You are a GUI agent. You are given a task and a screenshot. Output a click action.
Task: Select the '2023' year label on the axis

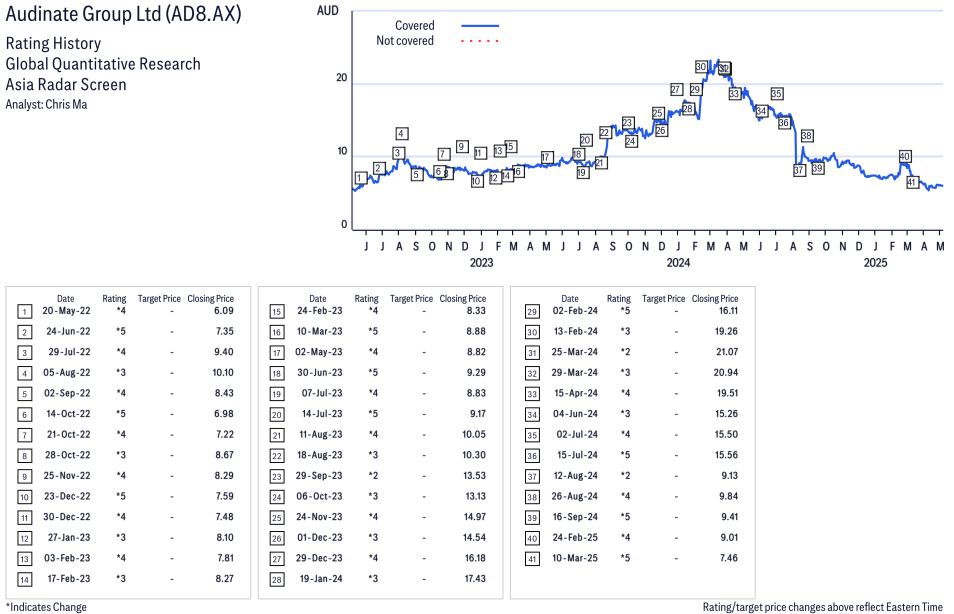[x=481, y=262]
